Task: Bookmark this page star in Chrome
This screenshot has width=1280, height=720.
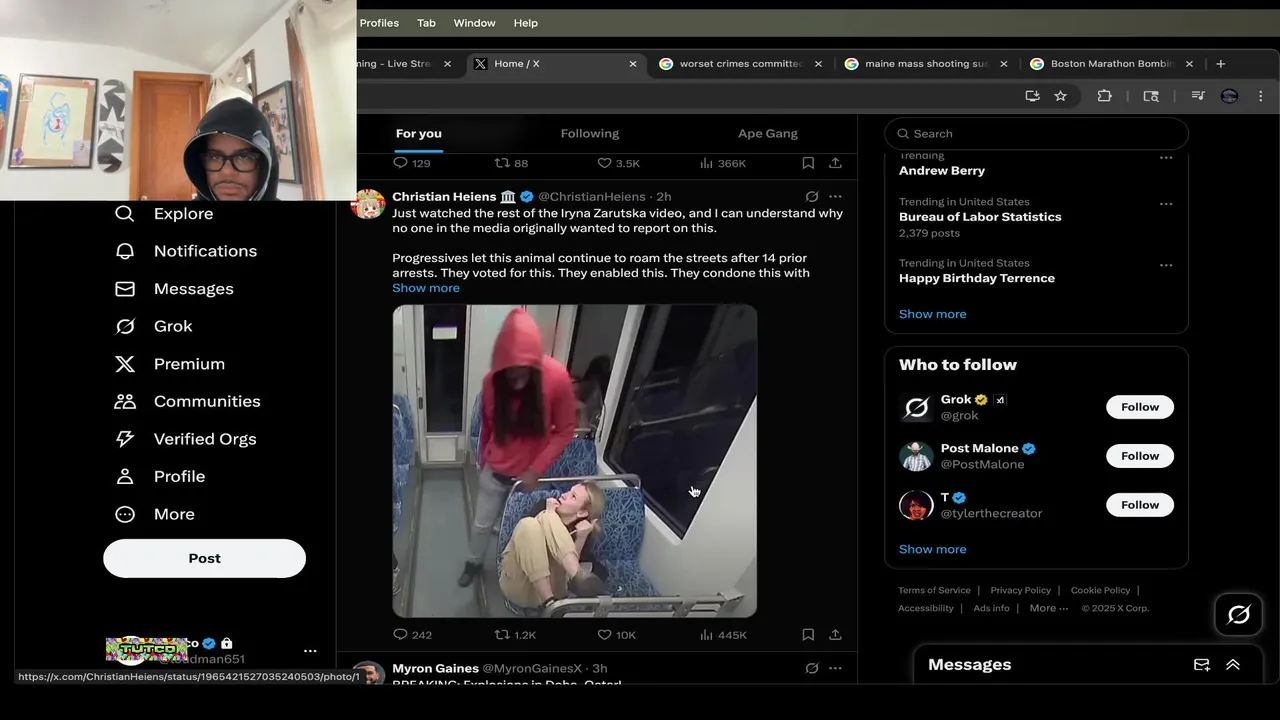Action: coord(1060,96)
